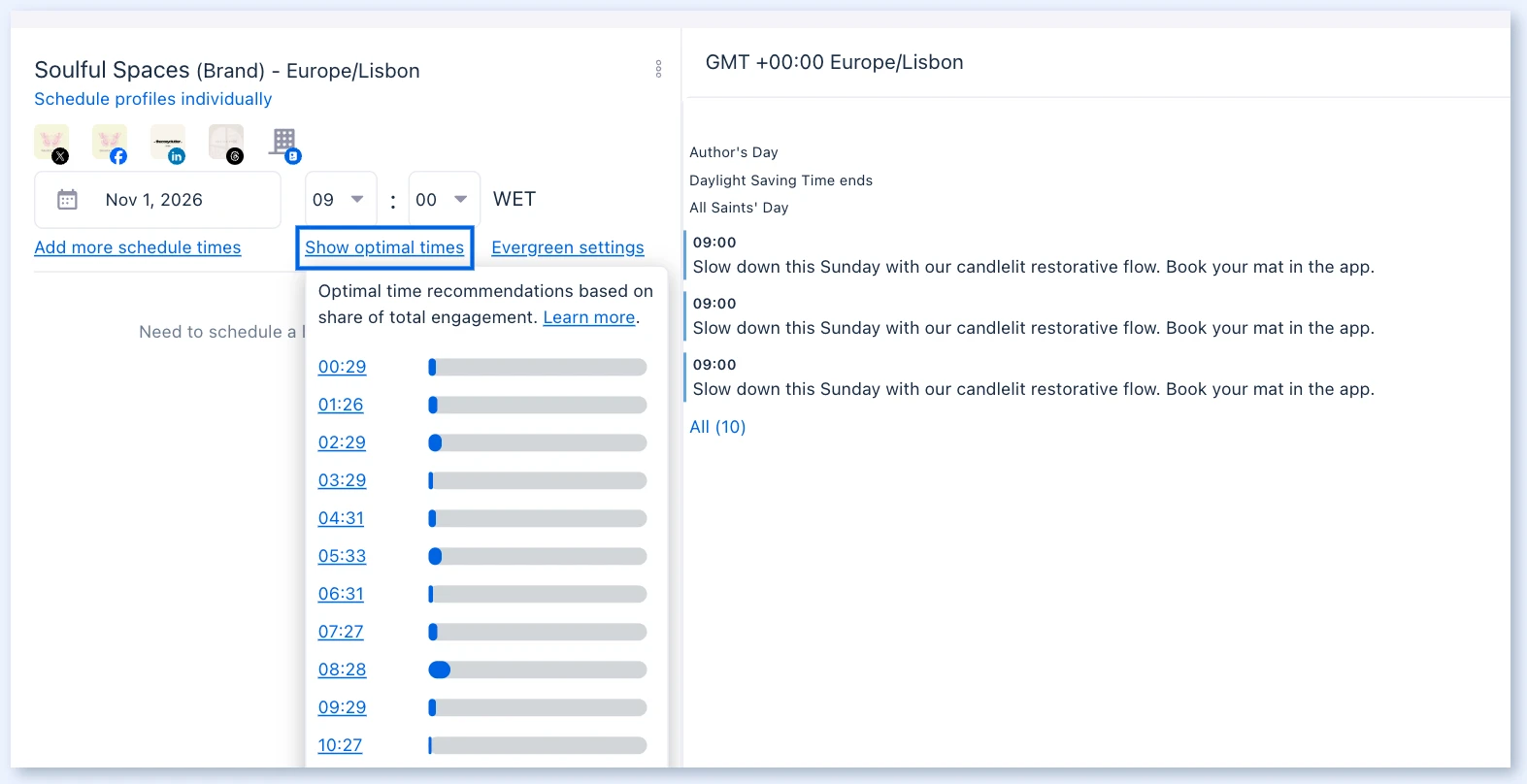This screenshot has height=784, width=1527.
Task: Select the LinkedIn profile avatar
Action: click(168, 143)
